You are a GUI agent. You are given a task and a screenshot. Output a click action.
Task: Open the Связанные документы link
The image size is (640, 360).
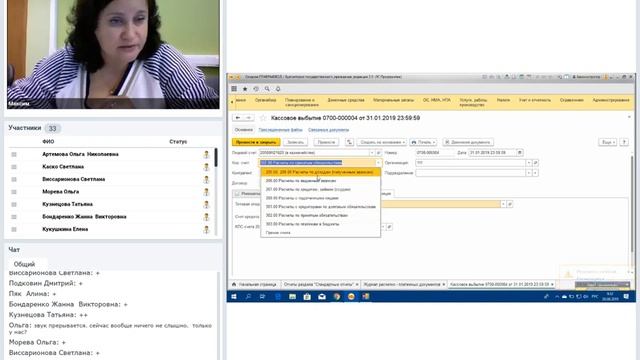tap(329, 130)
